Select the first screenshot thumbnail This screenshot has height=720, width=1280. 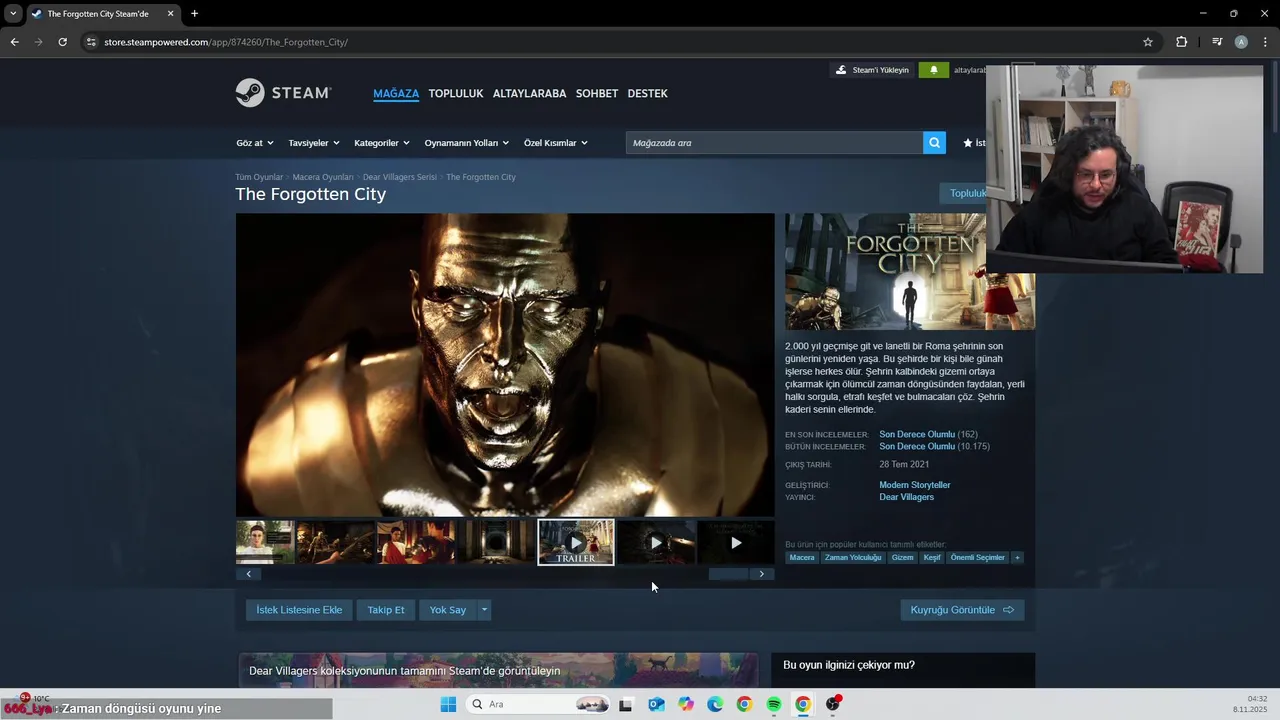(265, 542)
